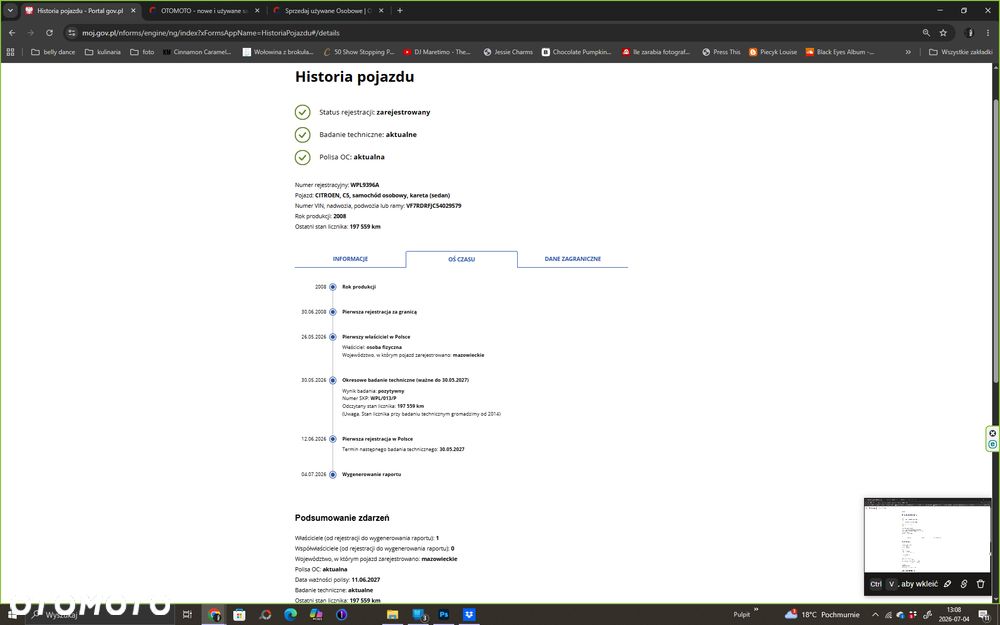The height and width of the screenshot is (625, 1000).
Task: Open Dropbox from the taskbar
Action: [x=469, y=615]
